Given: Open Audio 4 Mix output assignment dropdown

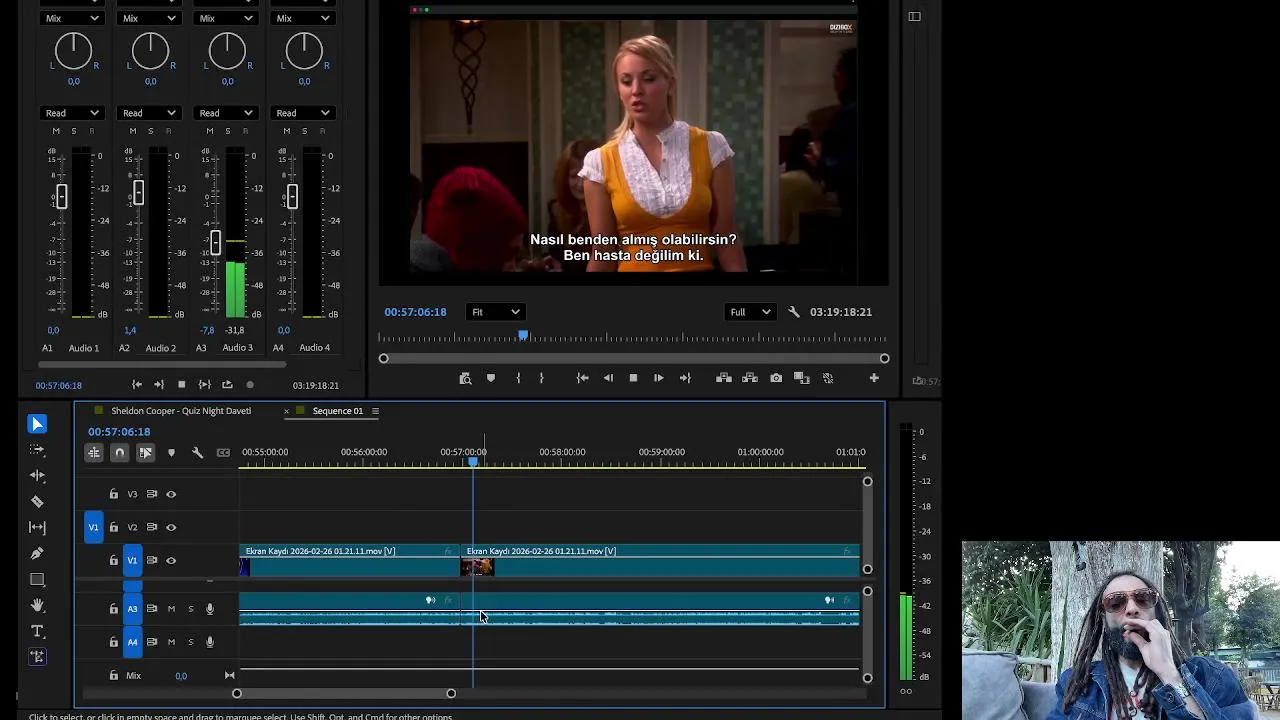Looking at the screenshot, I should (303, 18).
